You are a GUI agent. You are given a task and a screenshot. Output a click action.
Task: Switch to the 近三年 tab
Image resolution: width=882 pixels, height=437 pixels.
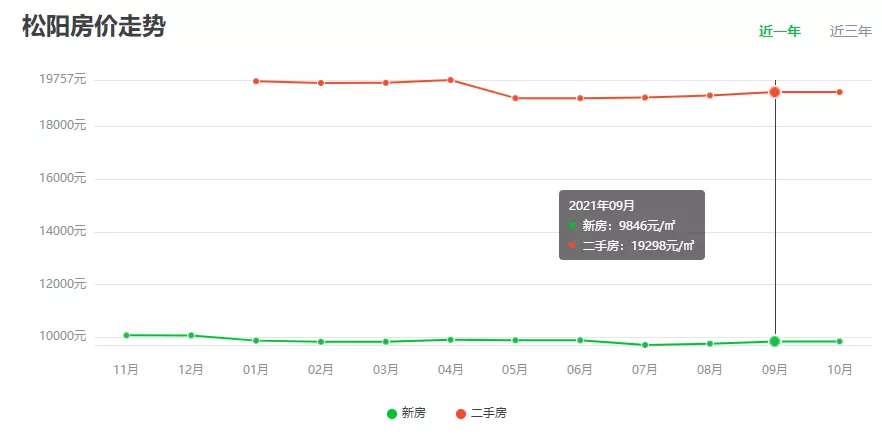[x=850, y=31]
